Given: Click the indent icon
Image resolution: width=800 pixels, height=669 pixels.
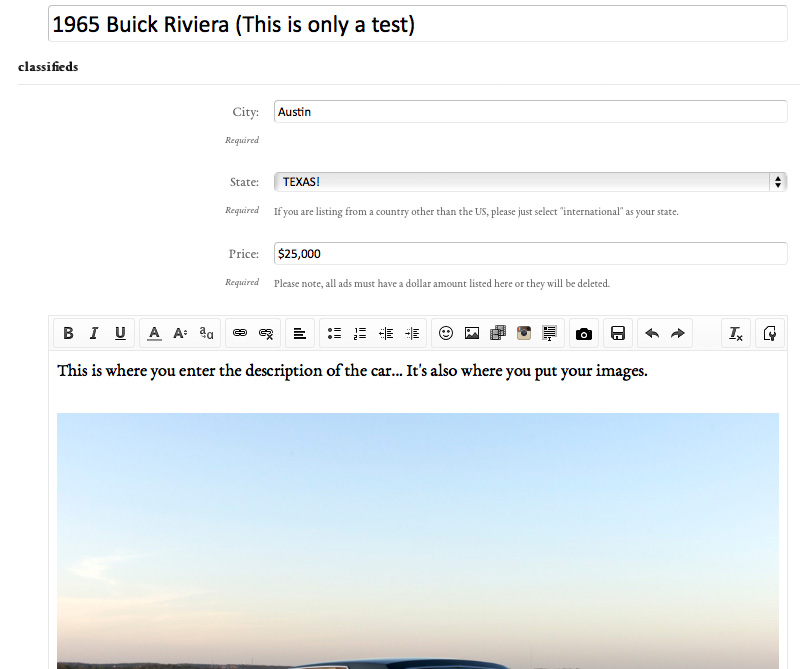Looking at the screenshot, I should [x=412, y=333].
